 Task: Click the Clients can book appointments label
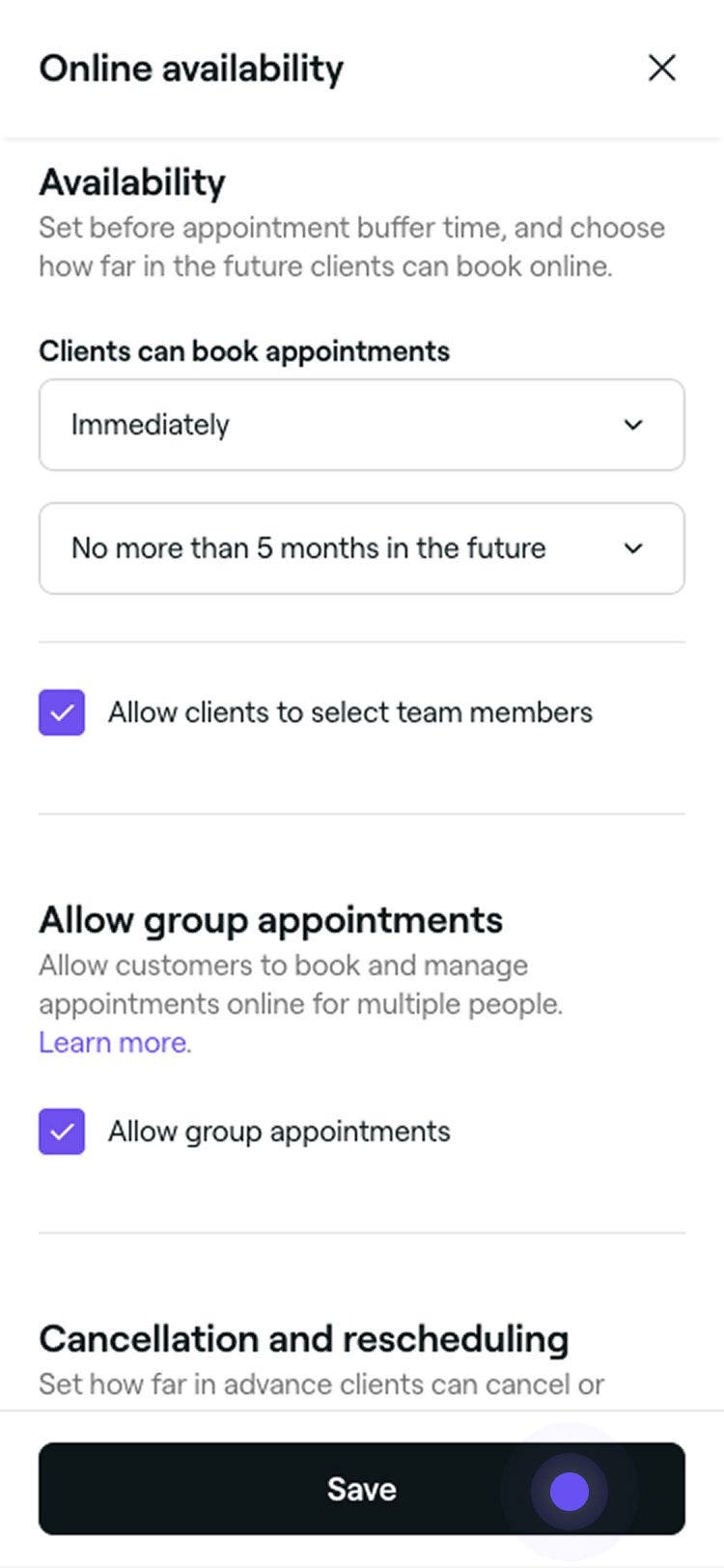244,350
